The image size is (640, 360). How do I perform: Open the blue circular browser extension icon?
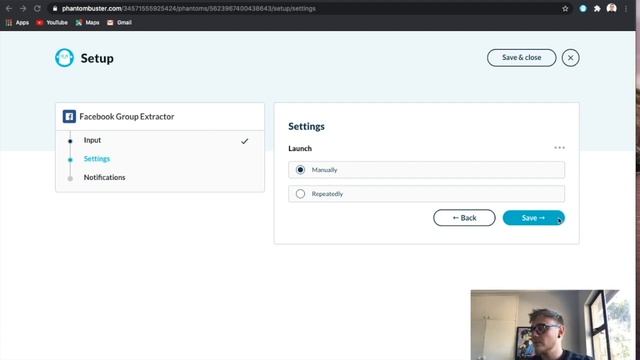pos(583,8)
